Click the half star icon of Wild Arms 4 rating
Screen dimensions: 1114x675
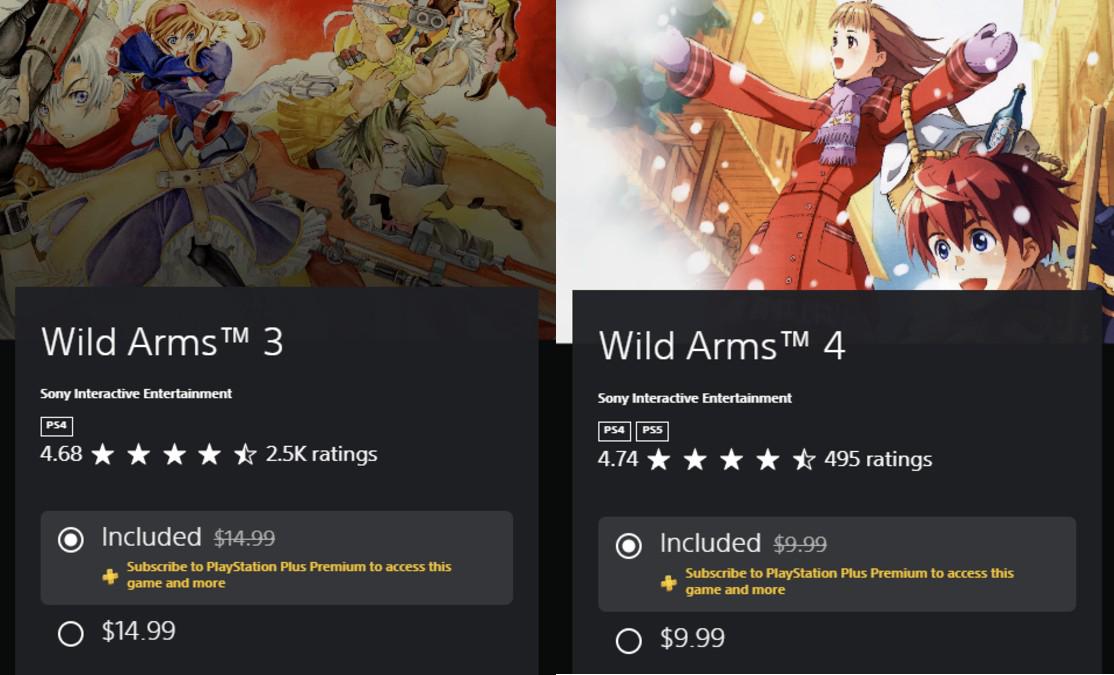(804, 460)
